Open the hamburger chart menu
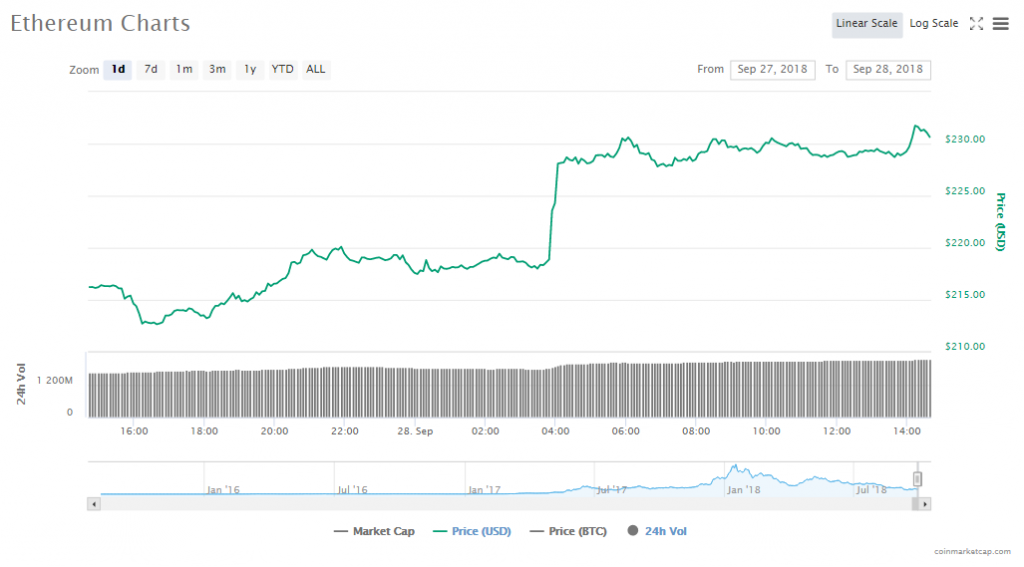1024x567 pixels. pyautogui.click(x=1000, y=24)
